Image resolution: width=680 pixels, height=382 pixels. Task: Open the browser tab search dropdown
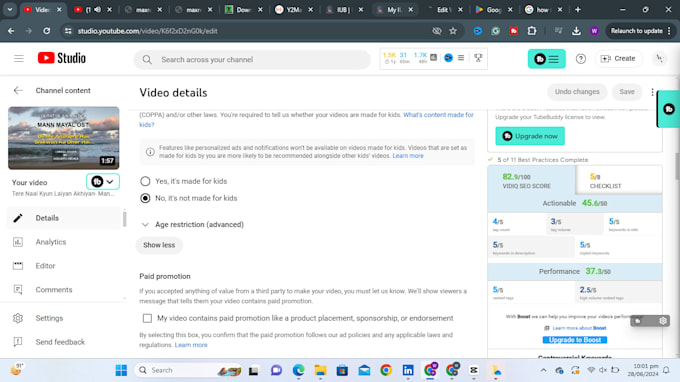(x=10, y=10)
